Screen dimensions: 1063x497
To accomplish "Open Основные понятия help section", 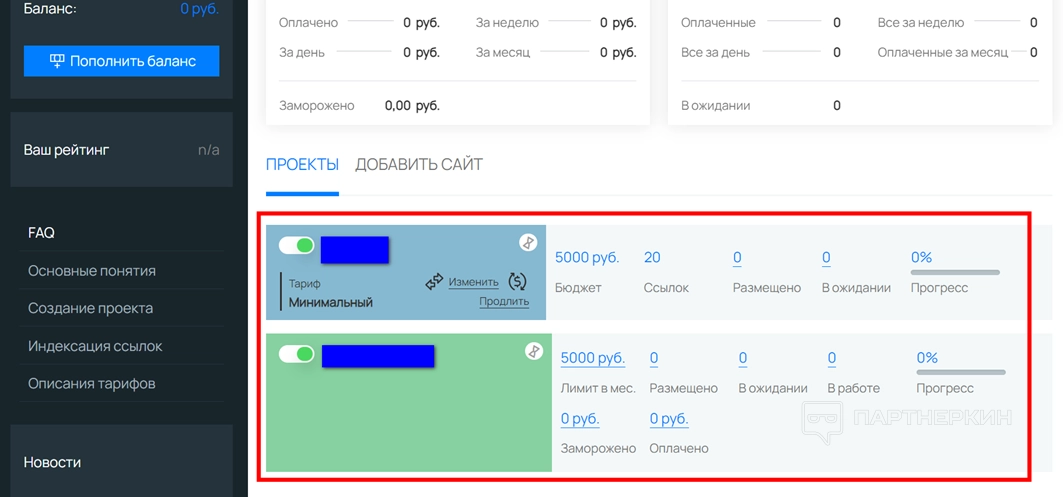I will (92, 271).
